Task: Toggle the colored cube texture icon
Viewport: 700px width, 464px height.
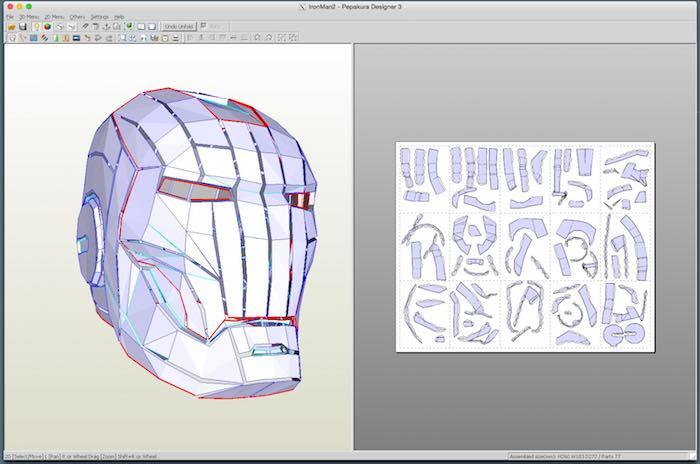Action: 47,27
